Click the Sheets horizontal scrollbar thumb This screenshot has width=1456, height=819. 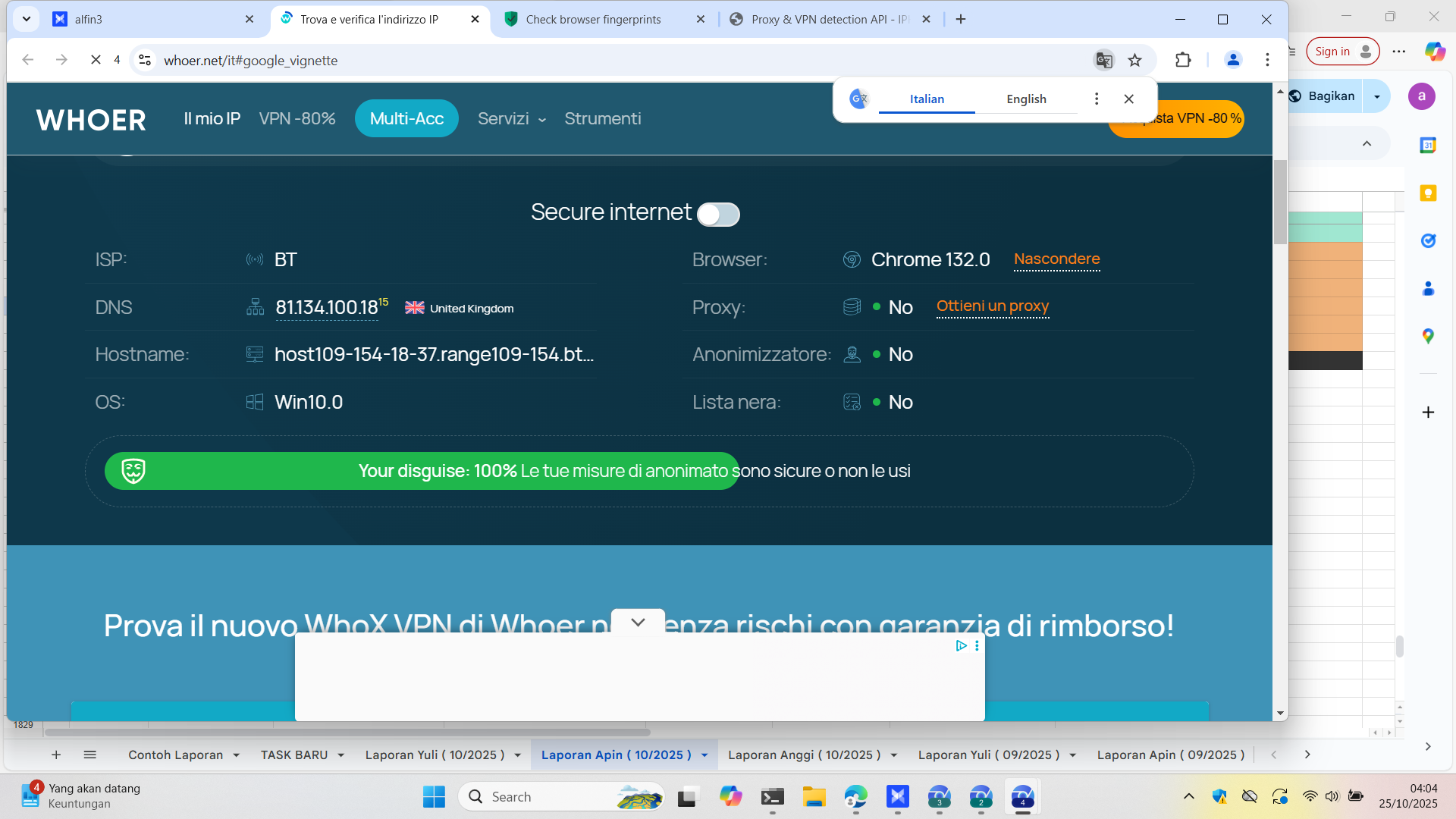(x=347, y=733)
